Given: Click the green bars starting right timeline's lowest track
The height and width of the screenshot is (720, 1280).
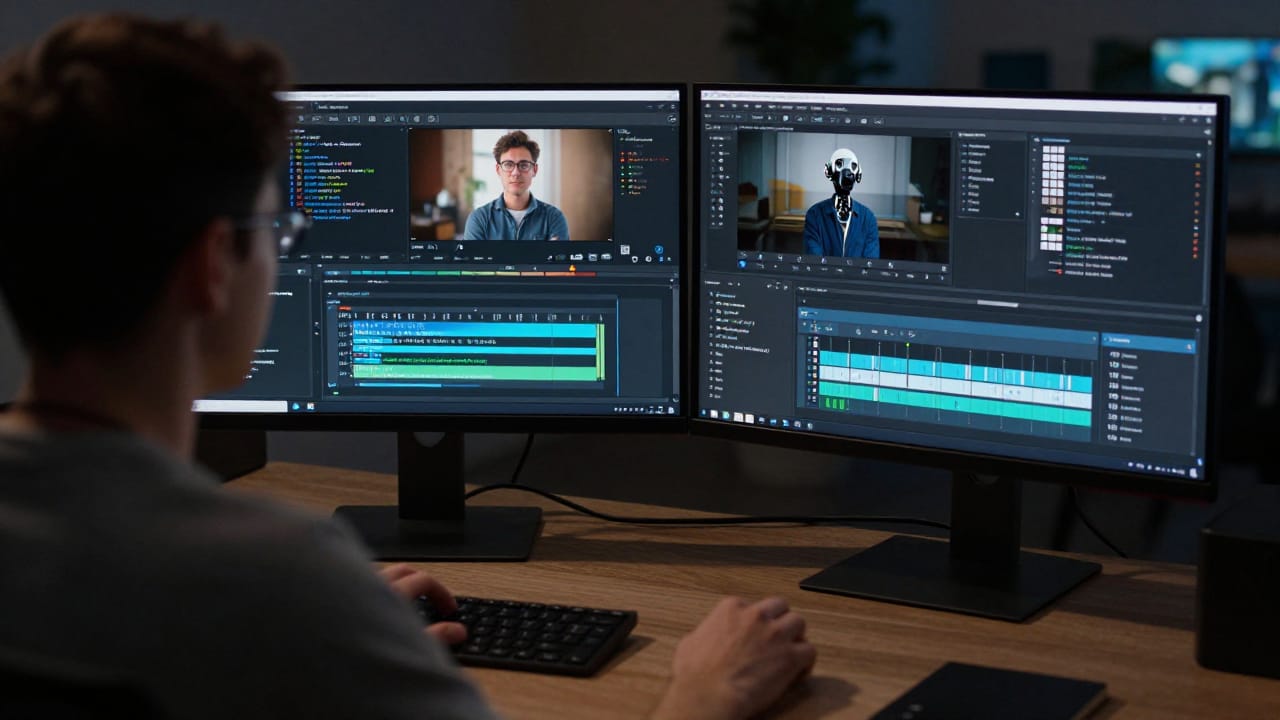Looking at the screenshot, I should click(x=836, y=403).
